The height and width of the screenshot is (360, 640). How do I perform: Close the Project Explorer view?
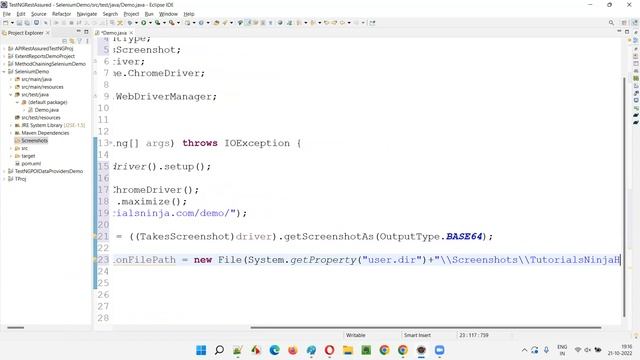click(x=48, y=33)
